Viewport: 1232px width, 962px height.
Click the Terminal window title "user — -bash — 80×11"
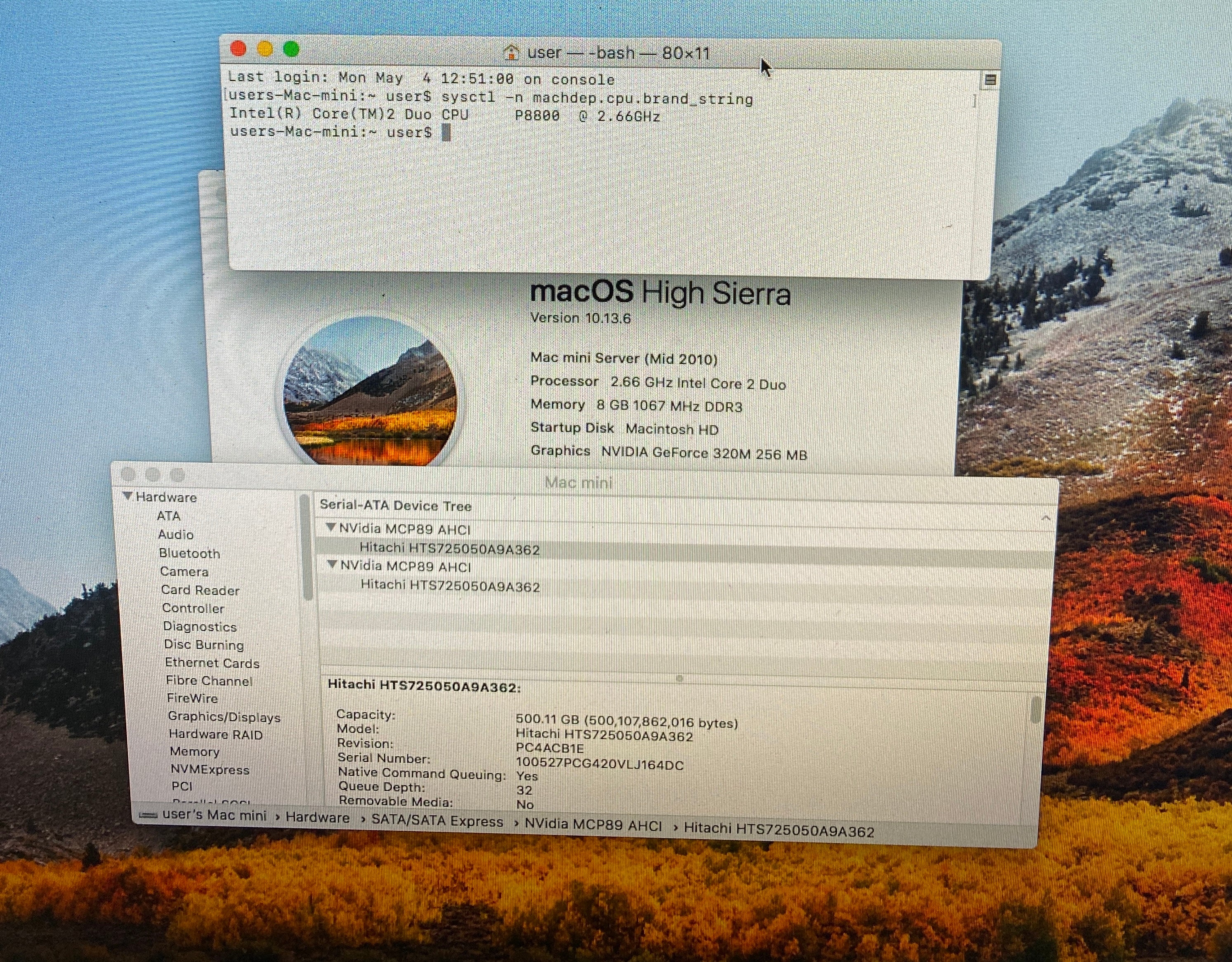[618, 53]
